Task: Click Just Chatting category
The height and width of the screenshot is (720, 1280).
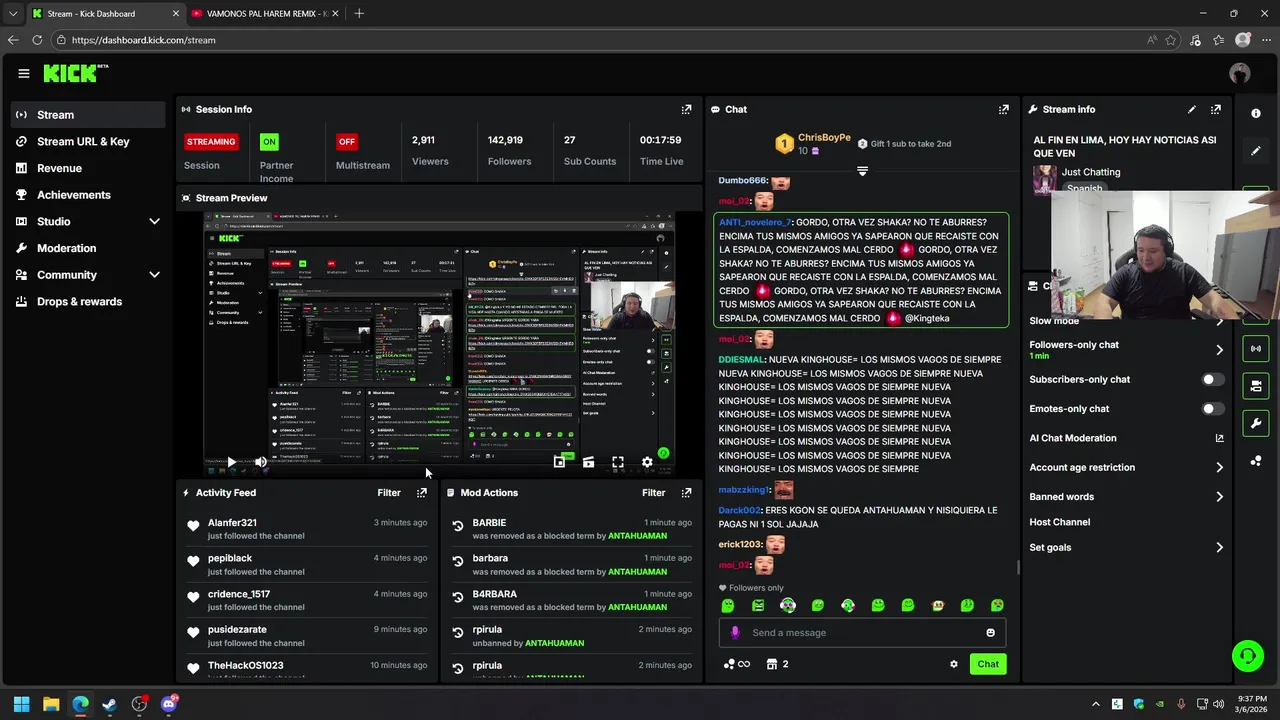Action: [1090, 172]
